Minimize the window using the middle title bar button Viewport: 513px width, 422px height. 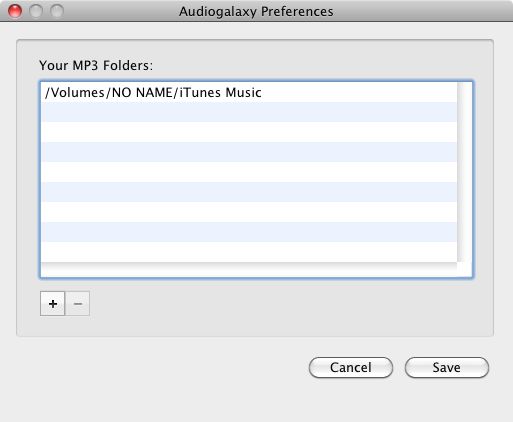(x=36, y=11)
